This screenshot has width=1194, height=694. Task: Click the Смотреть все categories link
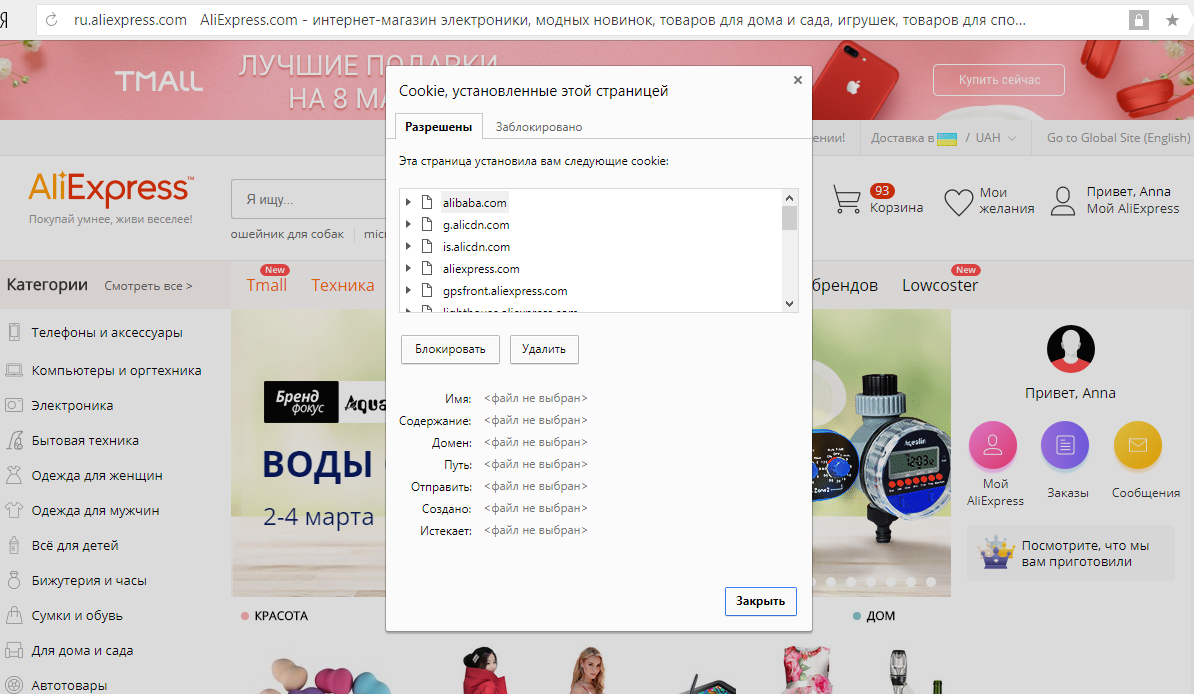tap(148, 286)
